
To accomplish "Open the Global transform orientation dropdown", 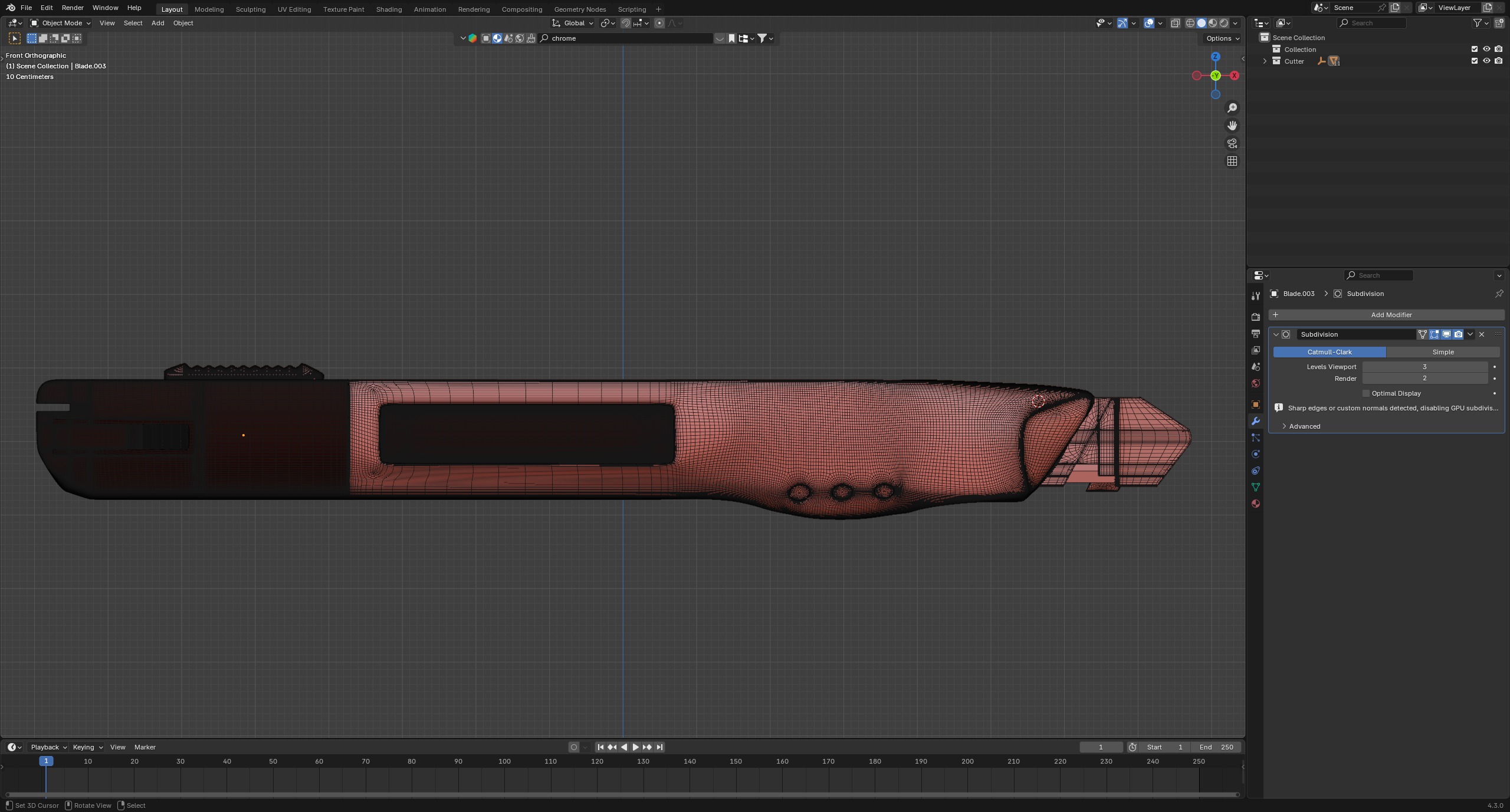I will 573,23.
